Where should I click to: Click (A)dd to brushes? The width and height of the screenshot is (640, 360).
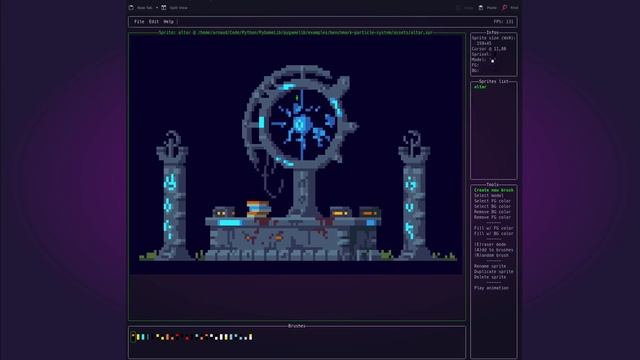[x=493, y=250]
